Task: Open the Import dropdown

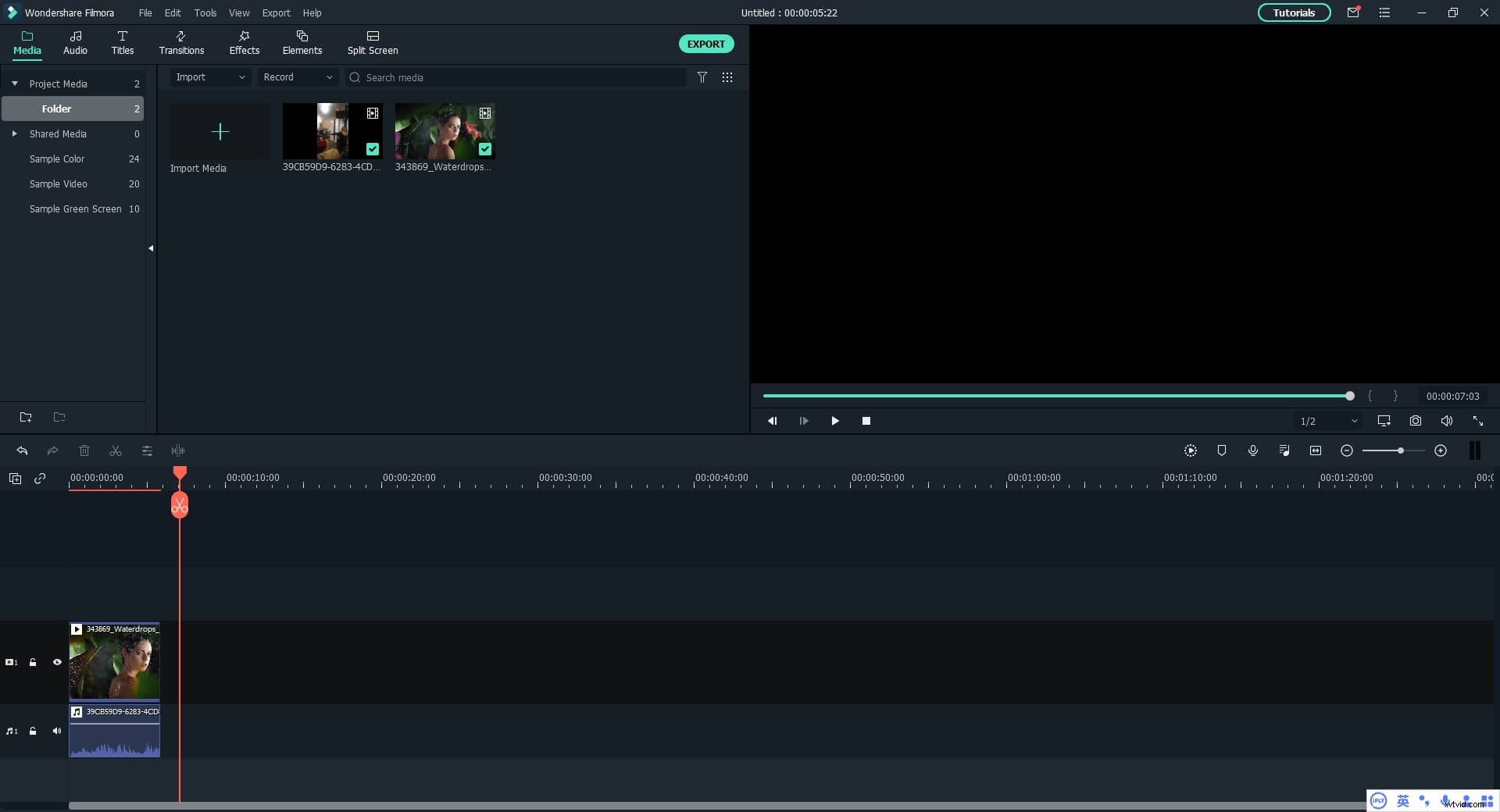Action: pos(209,77)
